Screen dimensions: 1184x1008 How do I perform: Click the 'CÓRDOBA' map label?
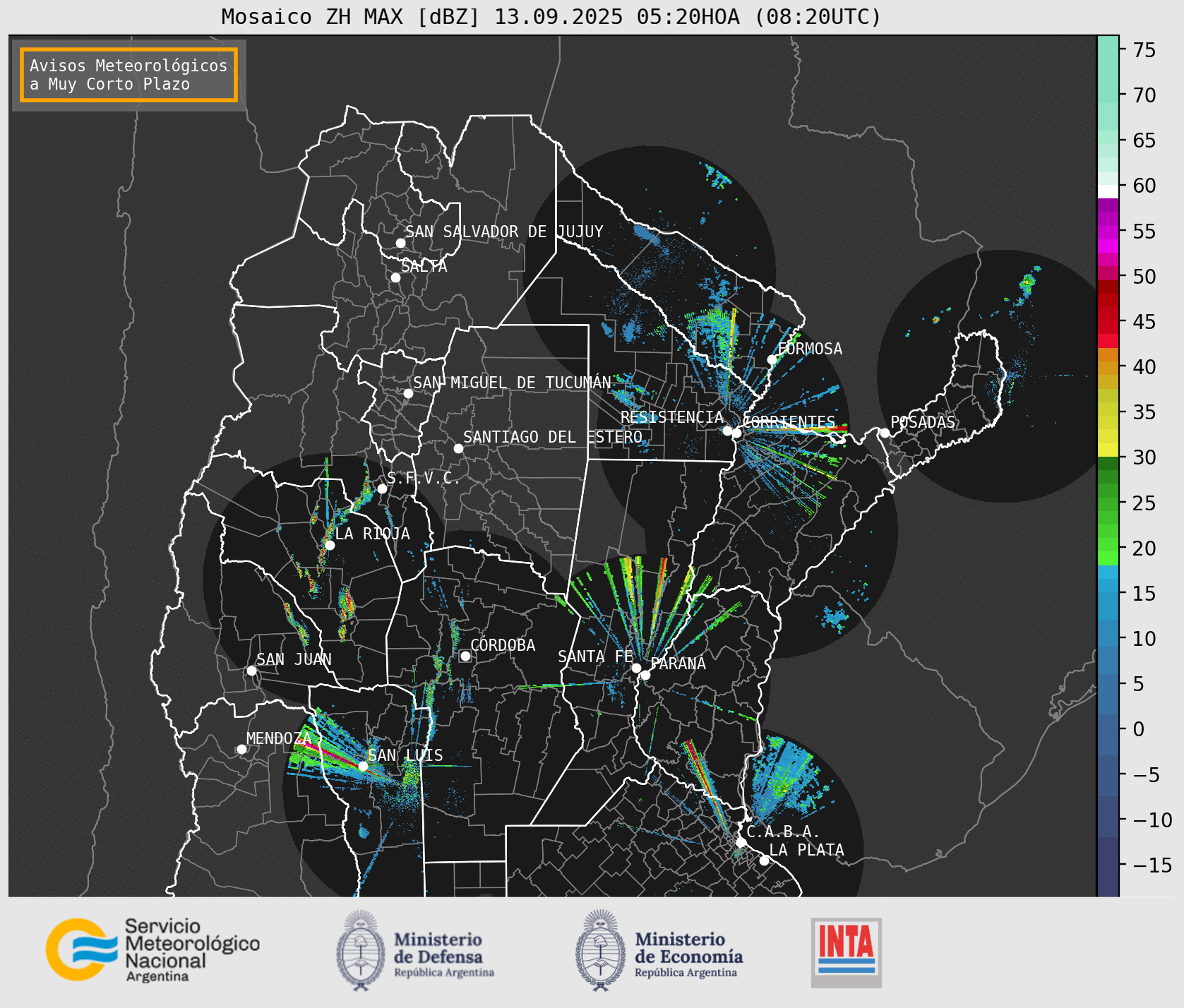point(503,645)
